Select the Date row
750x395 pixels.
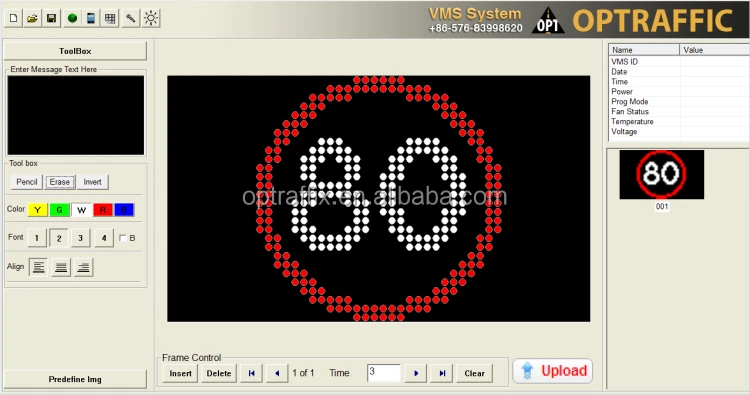tap(679, 72)
